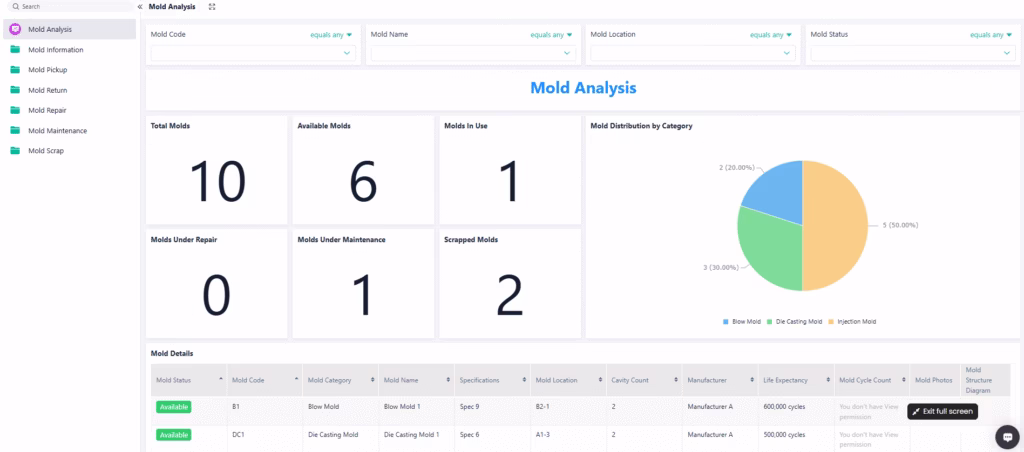The height and width of the screenshot is (452, 1024).
Task: Open the chat support bubble icon
Action: [1006, 437]
